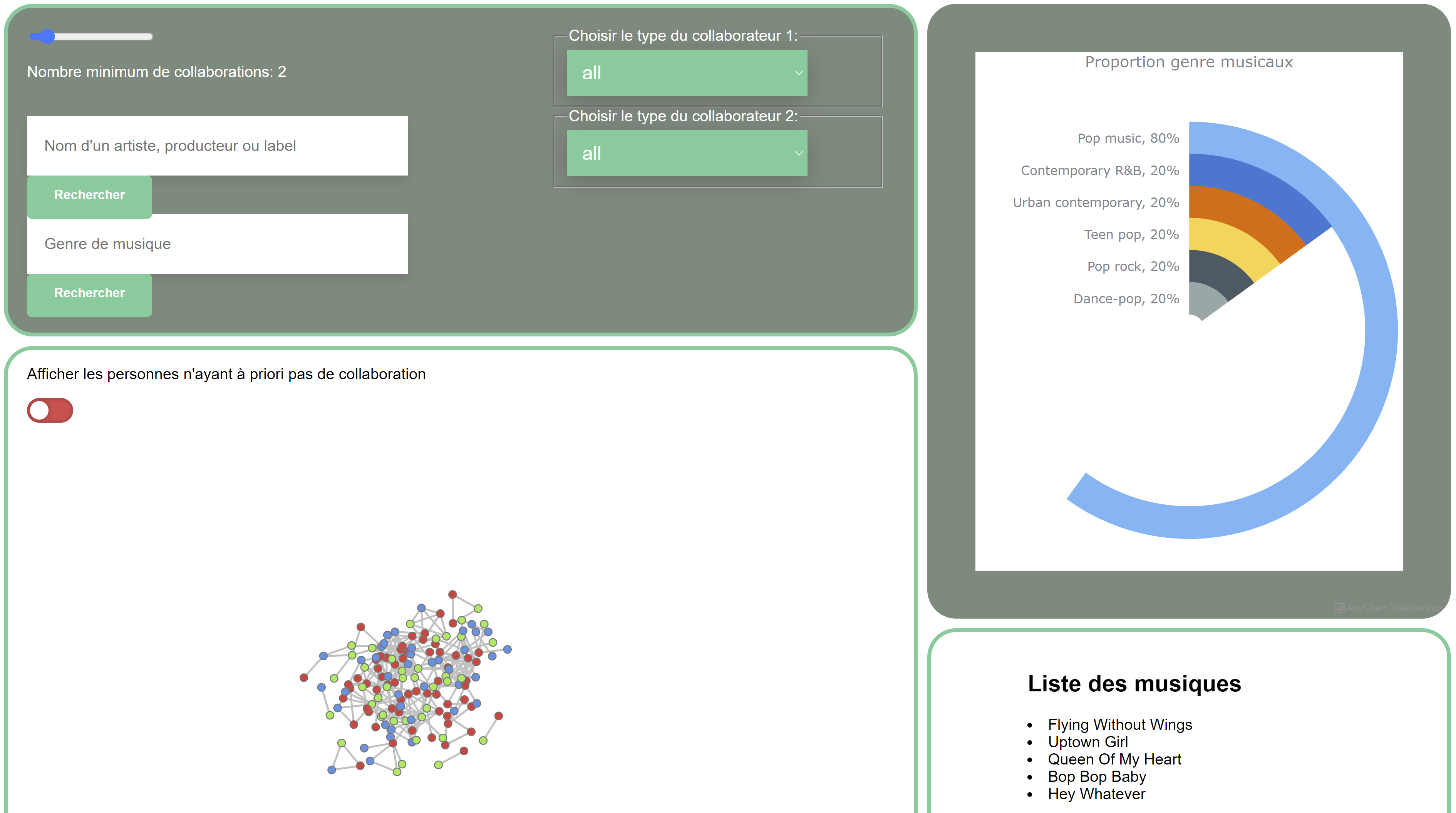Image resolution: width=1456 pixels, height=813 pixels.
Task: Open the collaborateur 2 type dropdown
Action: click(686, 153)
